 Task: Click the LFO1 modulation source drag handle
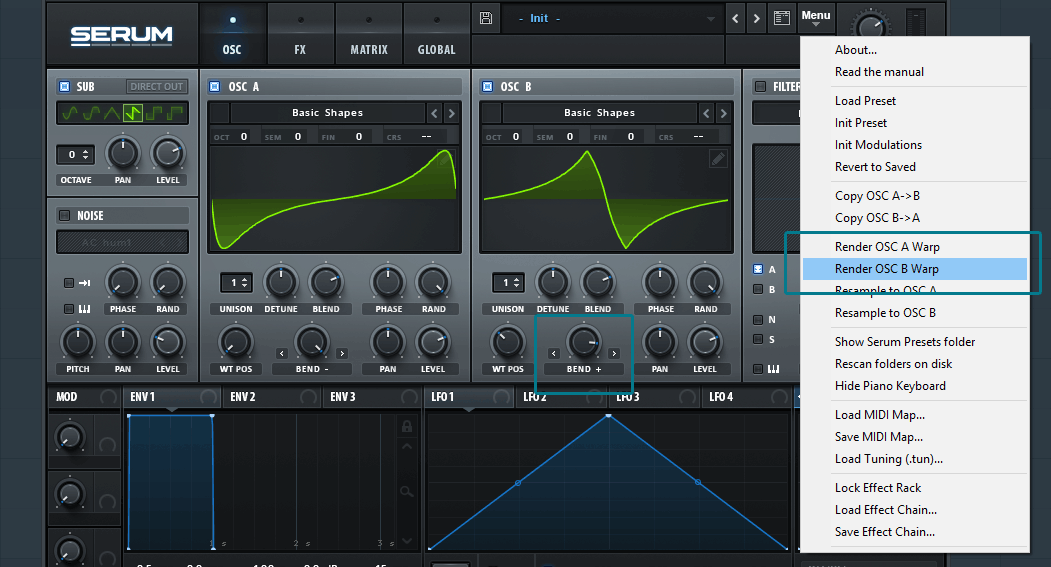501,397
